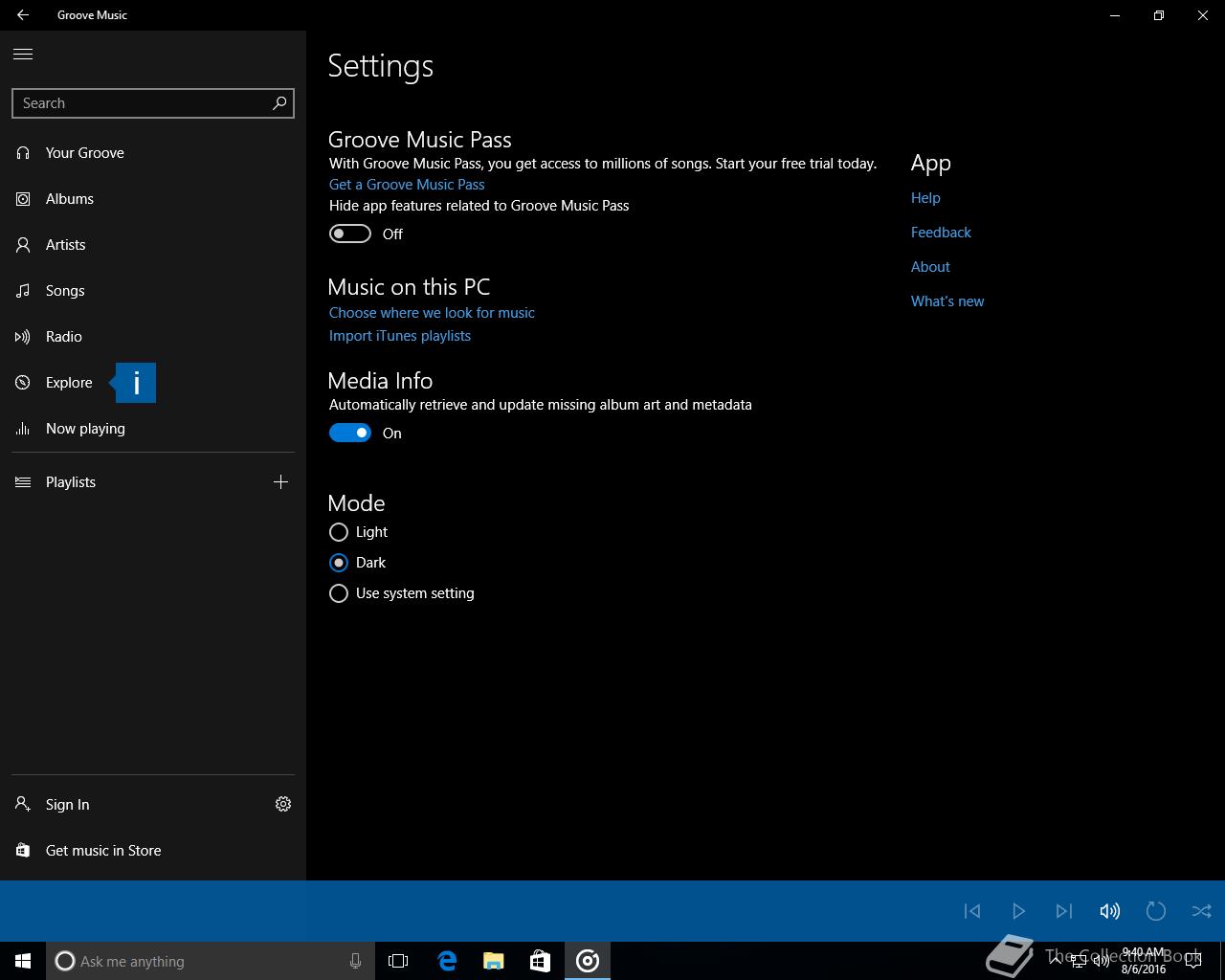Launch Microsoft Edge from the taskbar
Viewport: 1225px width, 980px height.
coord(446,961)
